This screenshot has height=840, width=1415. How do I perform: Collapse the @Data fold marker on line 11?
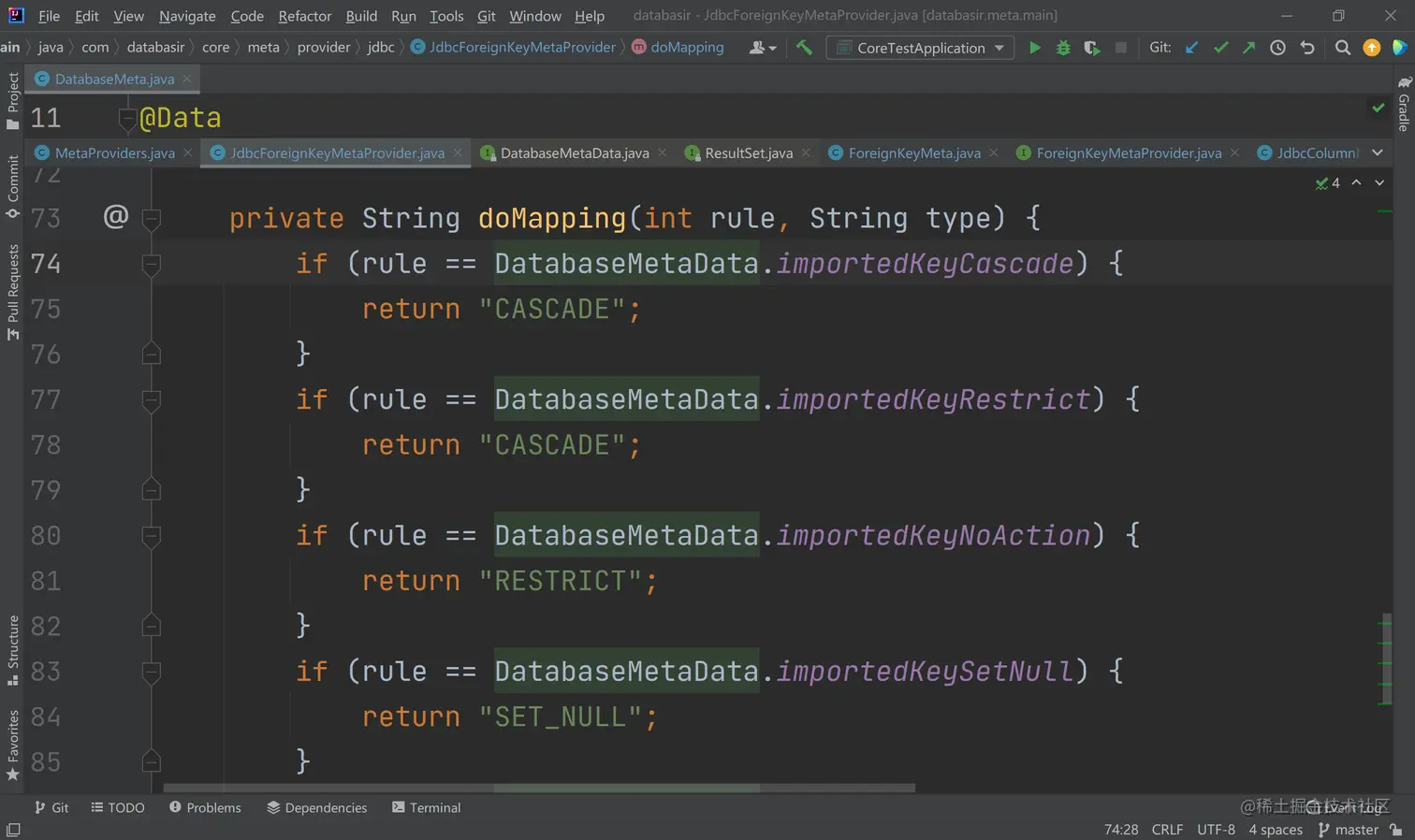pyautogui.click(x=128, y=118)
